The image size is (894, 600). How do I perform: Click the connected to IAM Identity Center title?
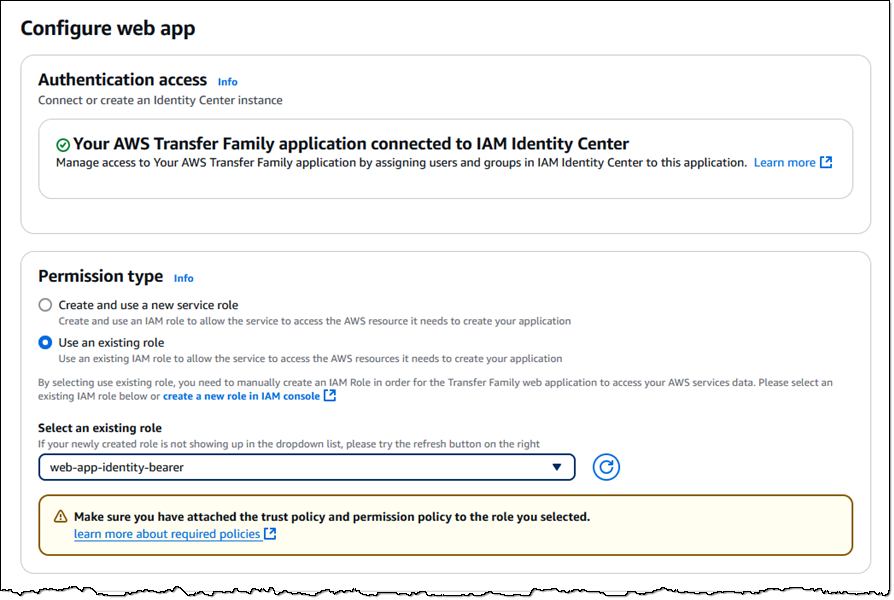[x=351, y=144]
